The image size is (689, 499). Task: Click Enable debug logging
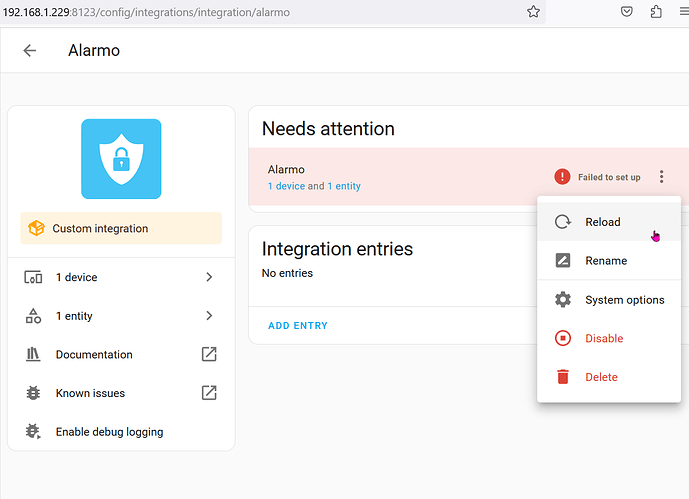point(109,432)
